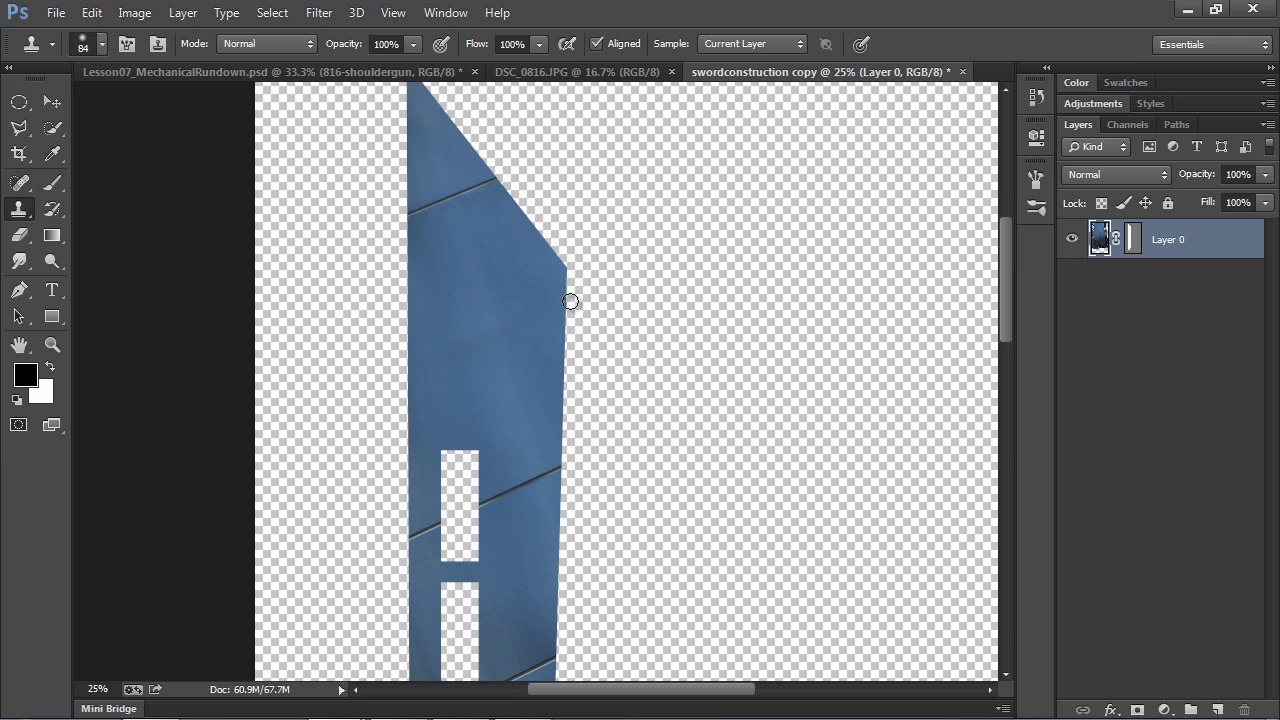The width and height of the screenshot is (1280, 720).
Task: Choose the Pen tool
Action: (19, 290)
